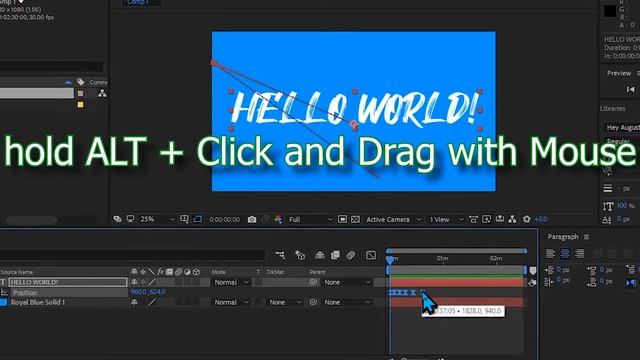Viewport: 640px width, 360px height.
Task: Click the Draft 3D icon in timeline
Action: coord(300,255)
